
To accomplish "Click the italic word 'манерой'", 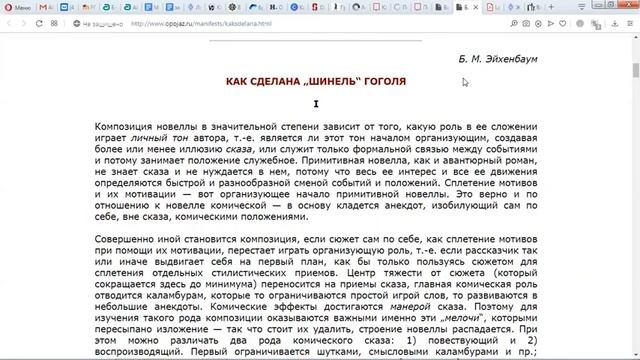I will point(410,307).
